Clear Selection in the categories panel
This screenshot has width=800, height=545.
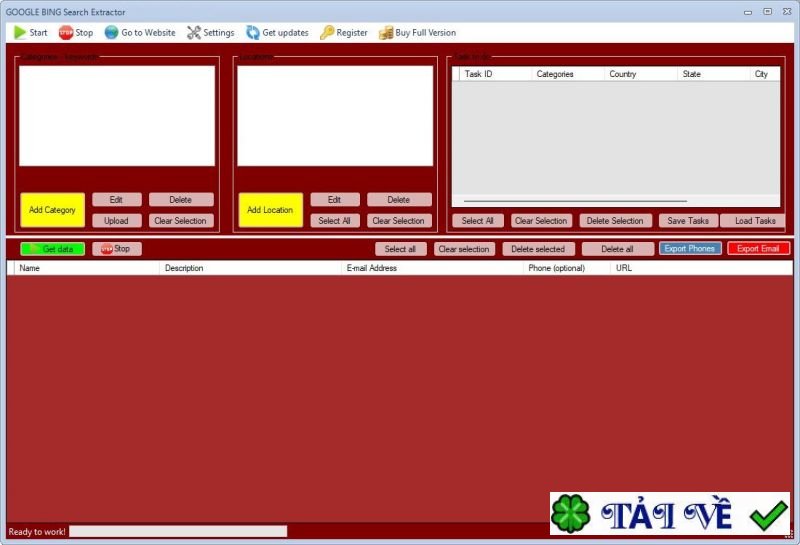181,220
